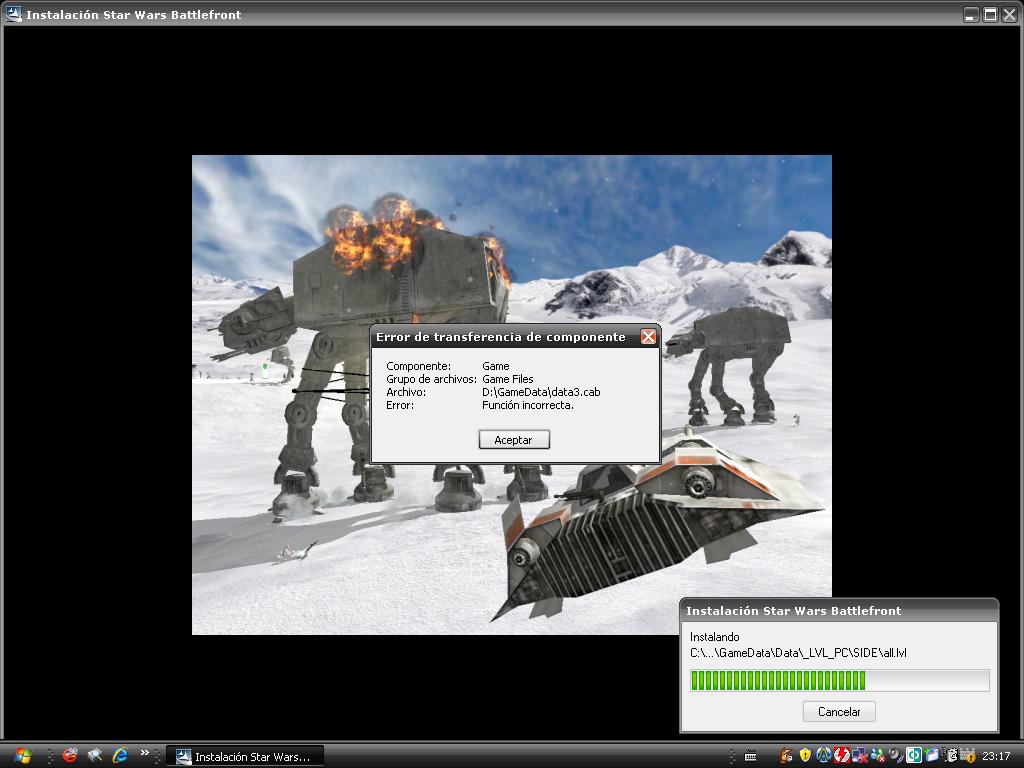Close the Error de transferencia de componente dialog
The height and width of the screenshot is (768, 1024).
(648, 336)
